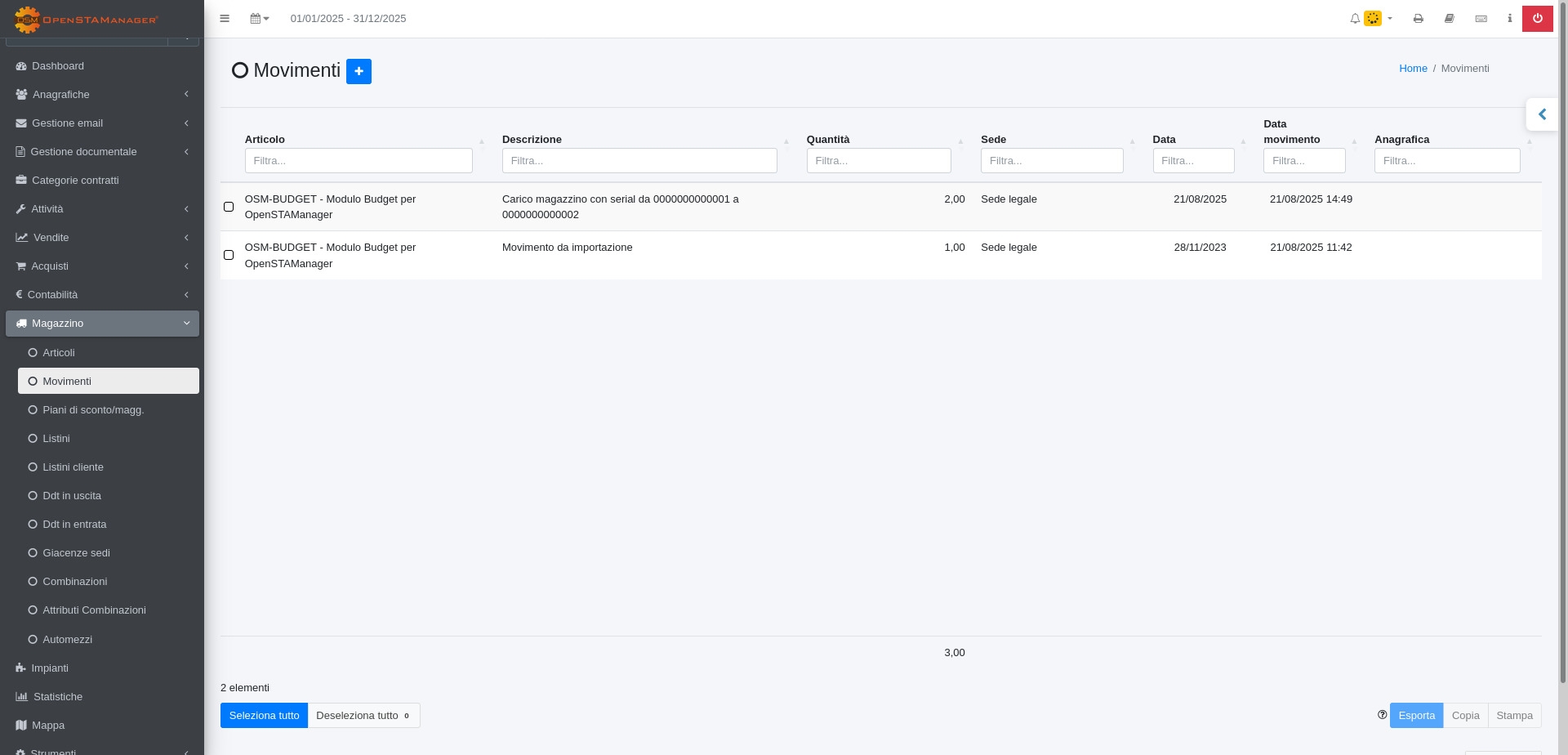Click the Deseleziona tutto button
The width and height of the screenshot is (1568, 755).
(x=363, y=716)
